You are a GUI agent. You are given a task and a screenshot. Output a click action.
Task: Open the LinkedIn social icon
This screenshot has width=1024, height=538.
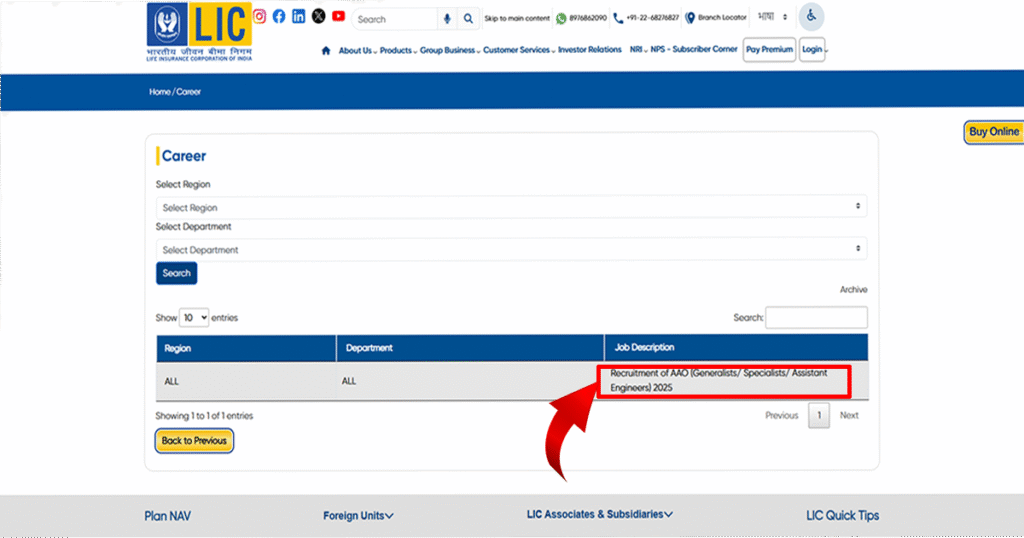pos(298,16)
